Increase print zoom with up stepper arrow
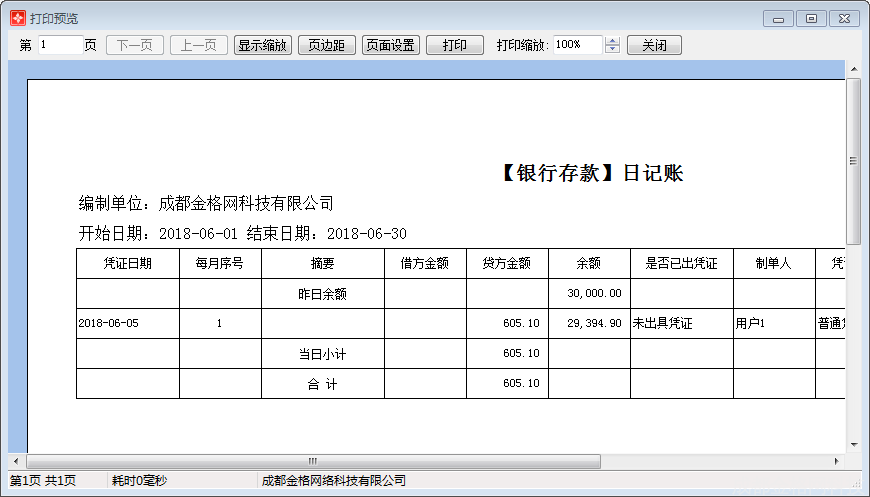The height and width of the screenshot is (497, 870). coord(613,41)
